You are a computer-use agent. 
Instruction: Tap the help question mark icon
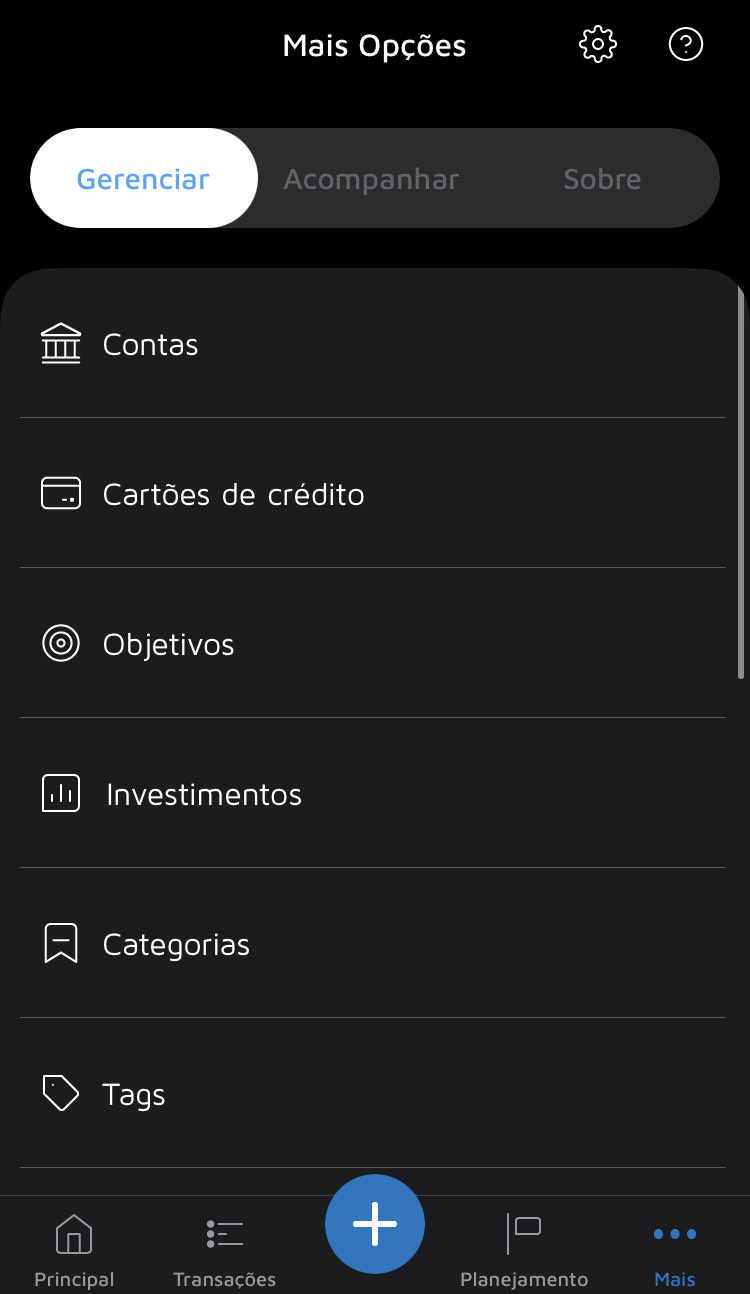click(x=686, y=45)
